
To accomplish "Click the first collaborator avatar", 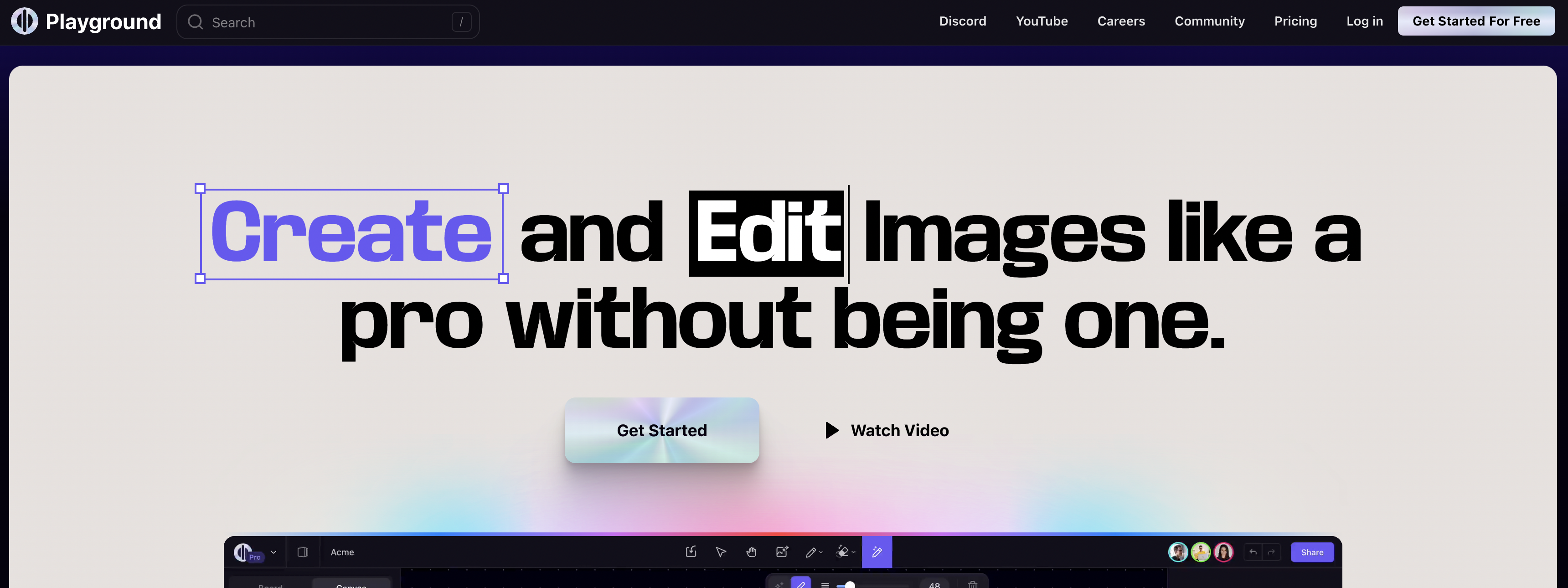I will 1178,552.
